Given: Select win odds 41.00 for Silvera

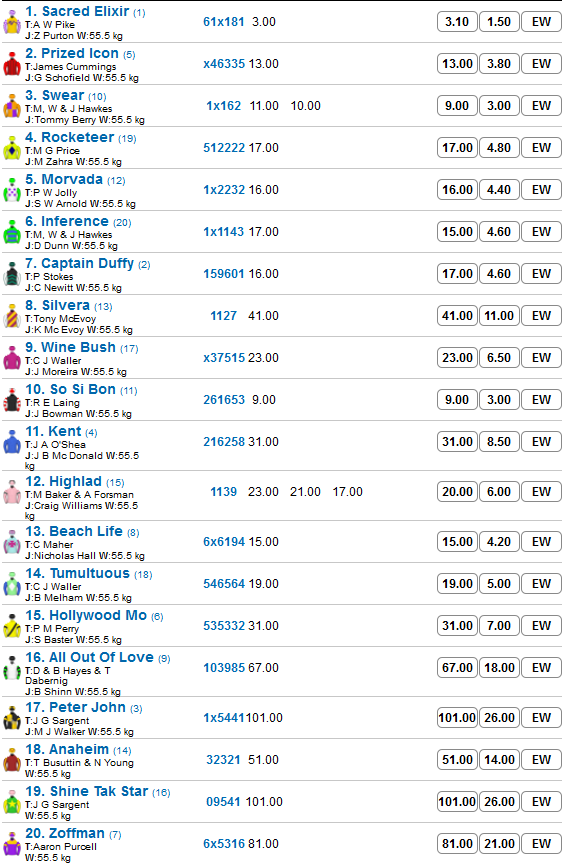Looking at the screenshot, I should tap(457, 316).
